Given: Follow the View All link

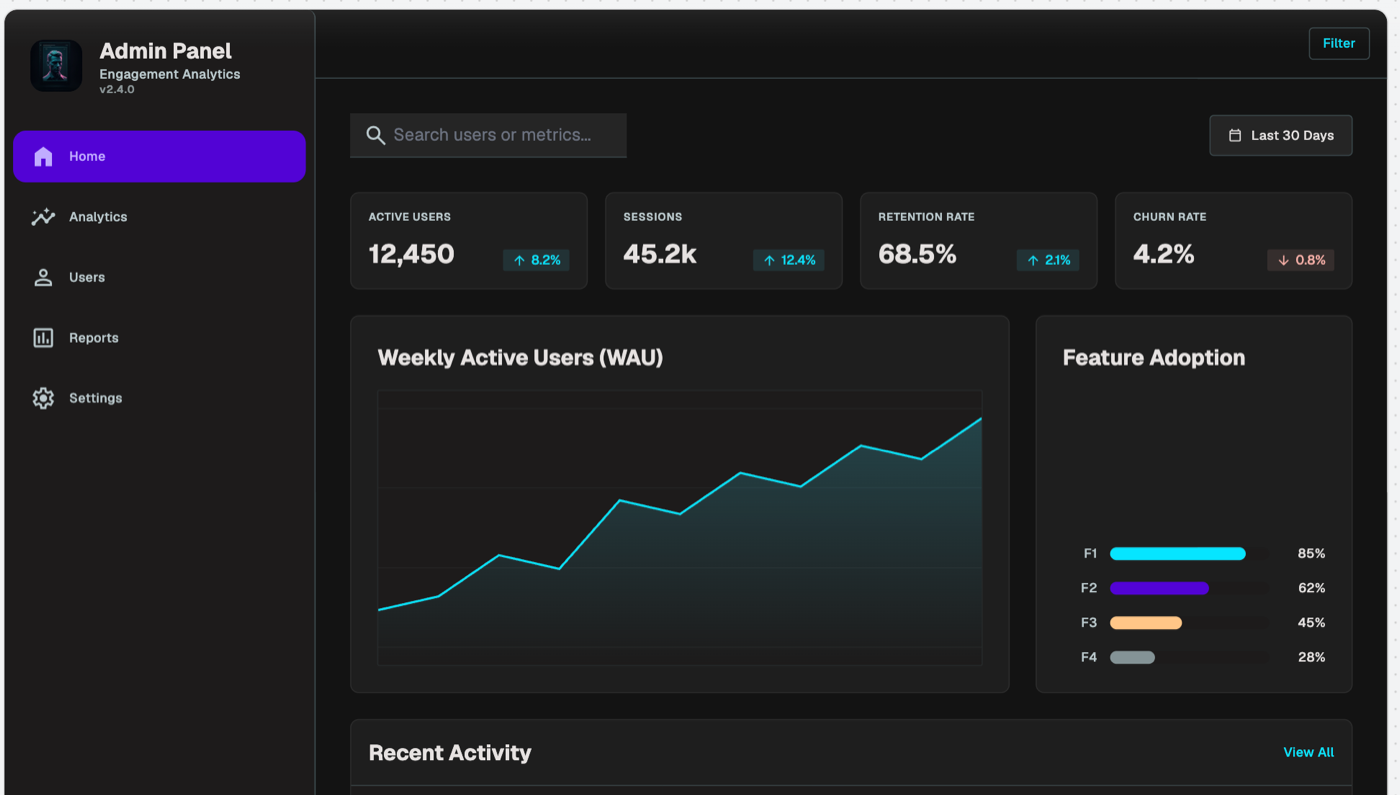Looking at the screenshot, I should click(1309, 752).
